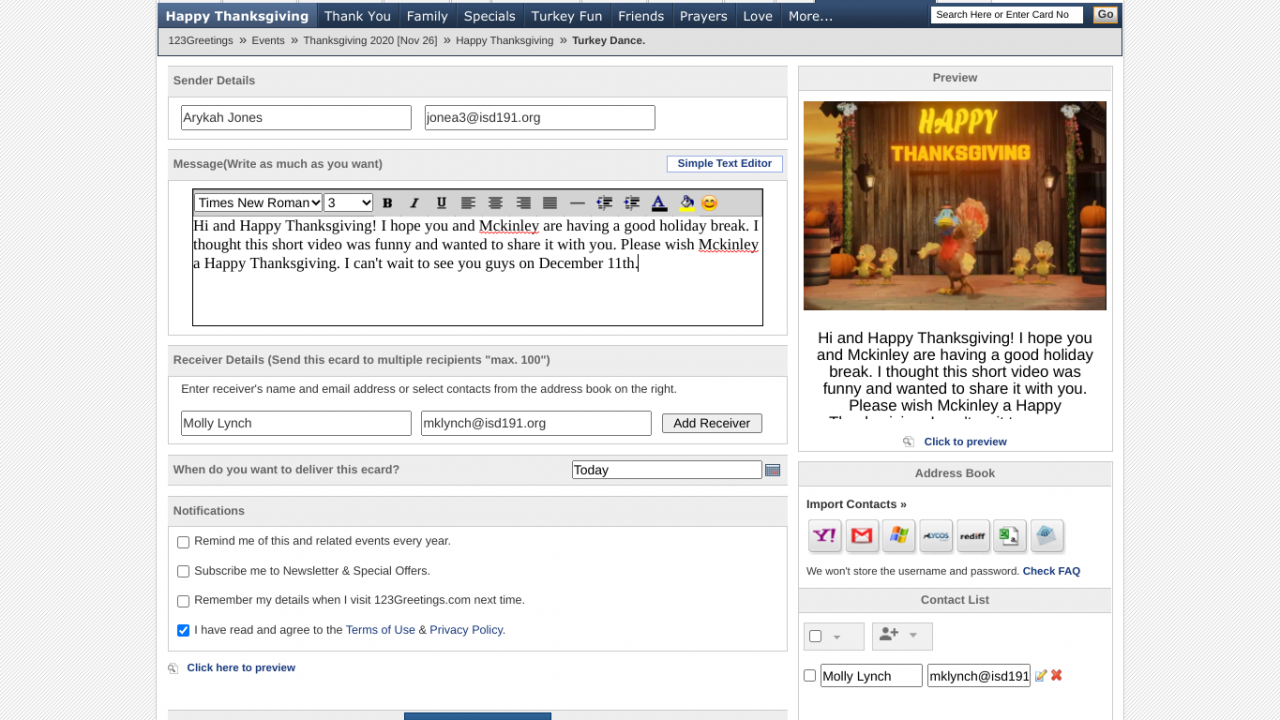Open the smiley emoticon picker
Image resolution: width=1280 pixels, height=720 pixels.
(x=709, y=203)
